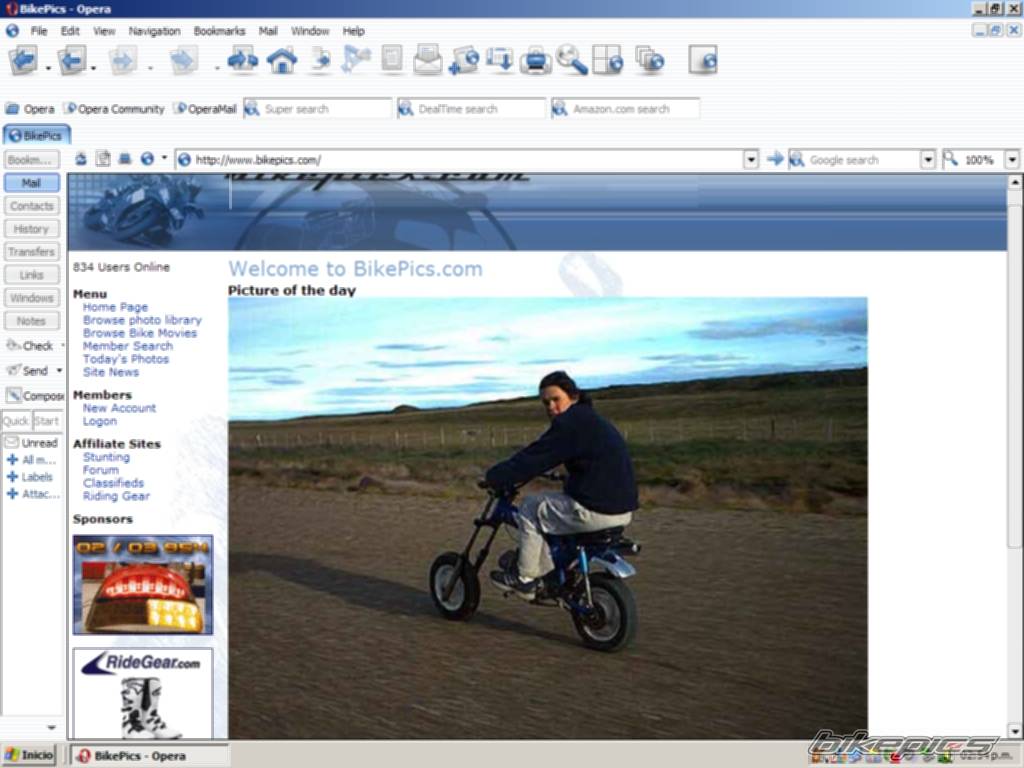Screen dimensions: 1024x768
Task: Click the Super search field
Action: coord(318,108)
